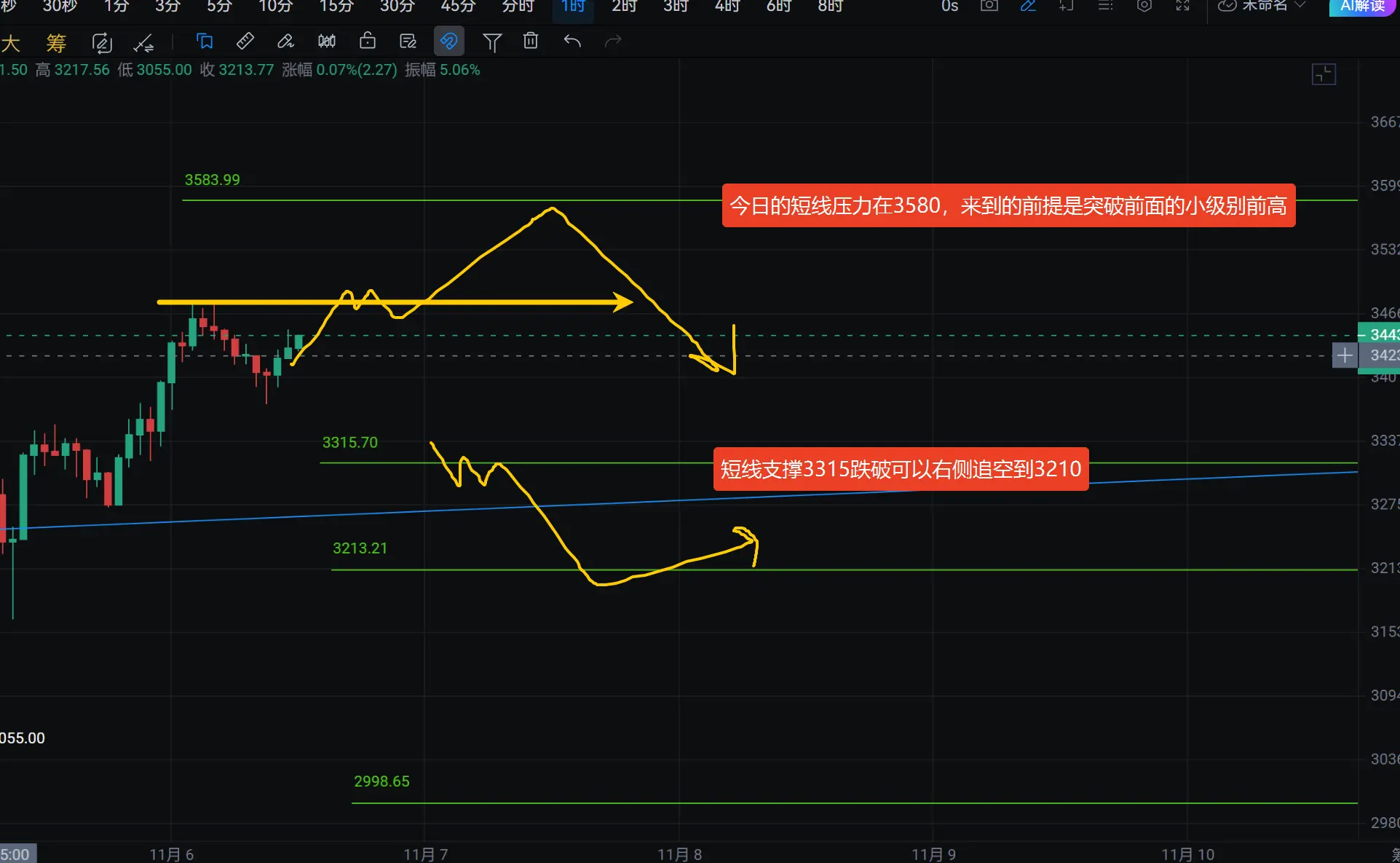Select the red 3580 resistance annotation label
Viewport: 1400px width, 863px height.
[1008, 206]
